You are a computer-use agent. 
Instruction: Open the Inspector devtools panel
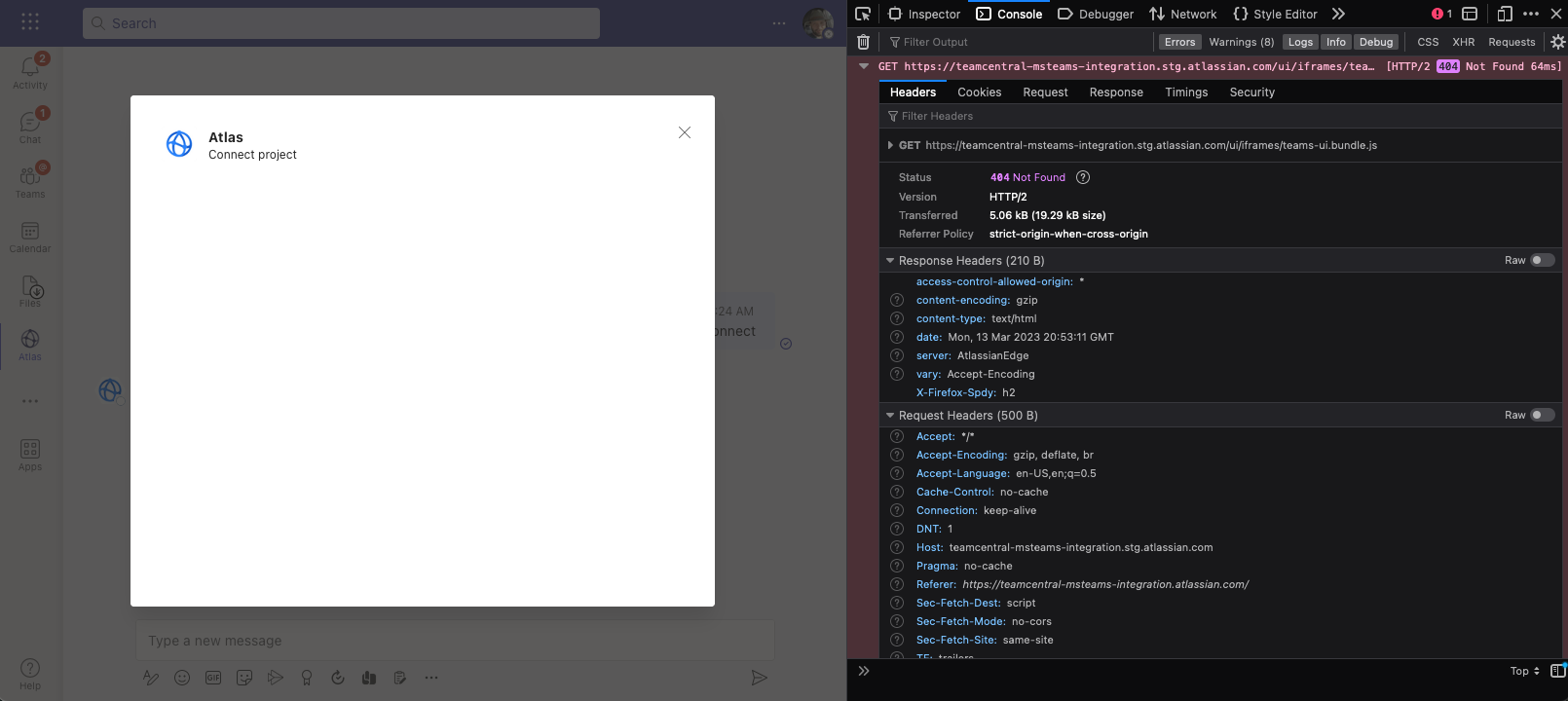pos(924,14)
